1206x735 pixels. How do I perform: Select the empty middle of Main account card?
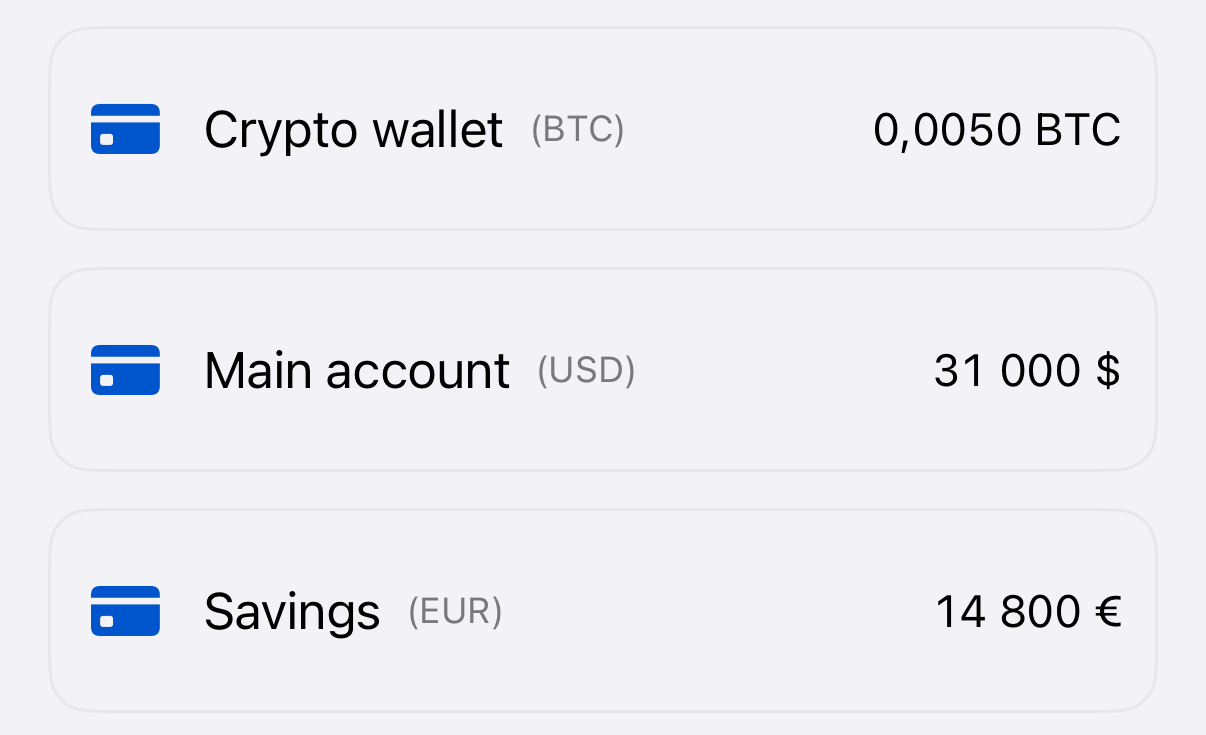pos(780,371)
